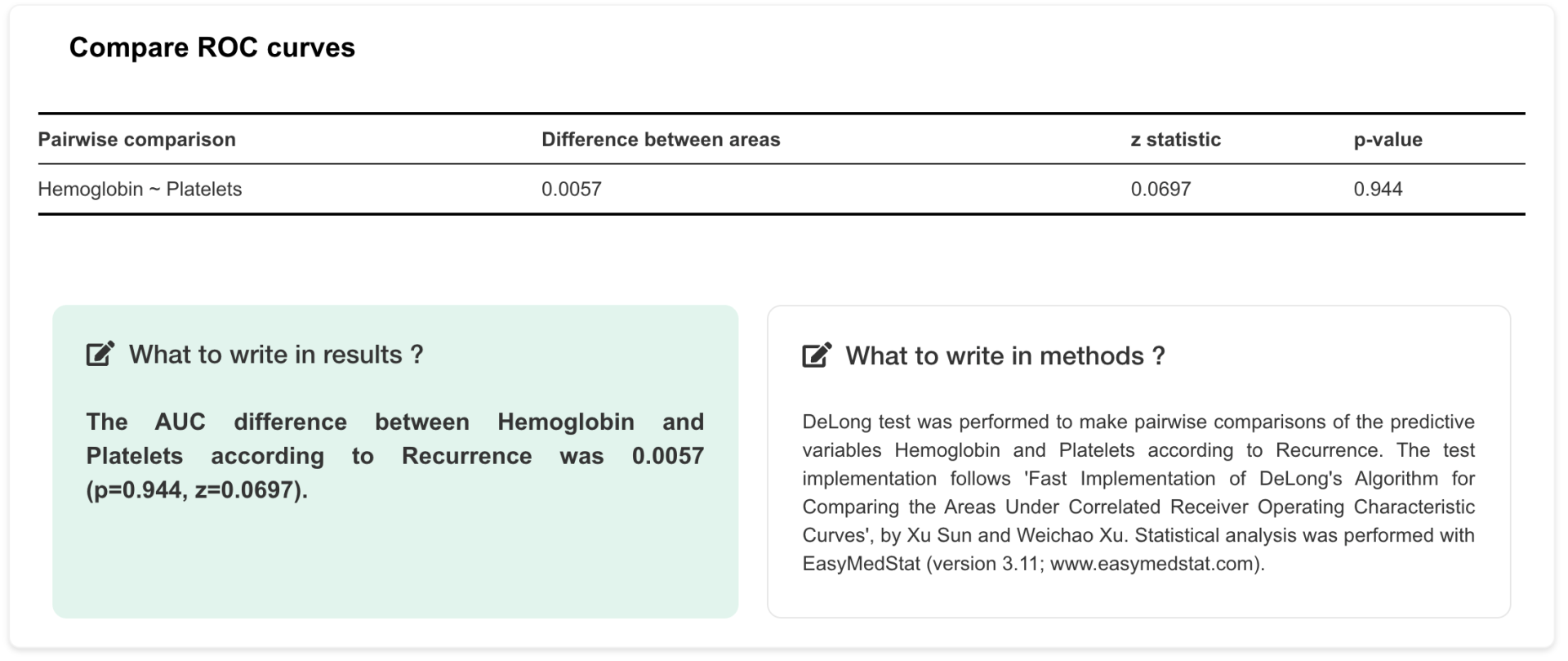Click the 'What to write in methods ?' heading
Screen dimensions: 1568x661
coord(1005,356)
